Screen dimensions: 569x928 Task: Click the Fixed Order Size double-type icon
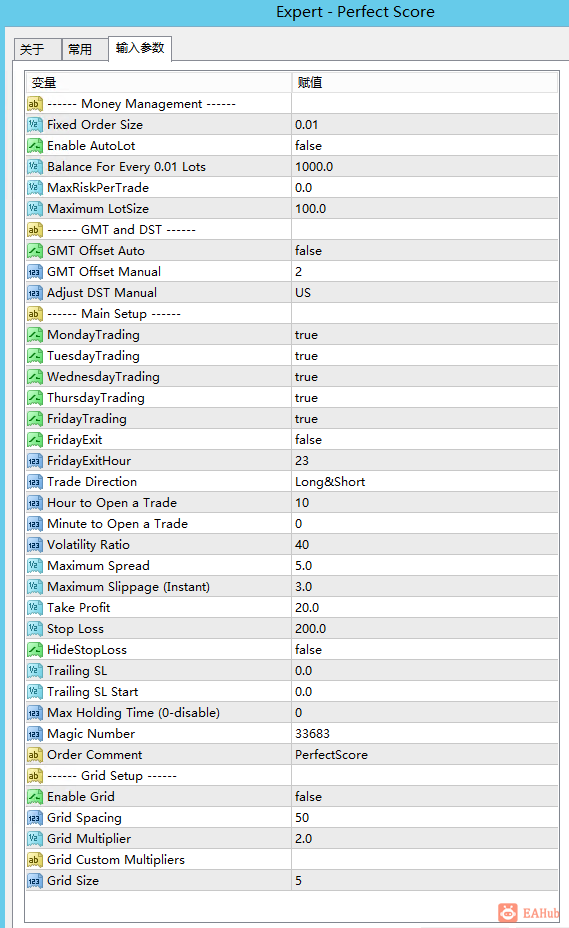[x=35, y=125]
